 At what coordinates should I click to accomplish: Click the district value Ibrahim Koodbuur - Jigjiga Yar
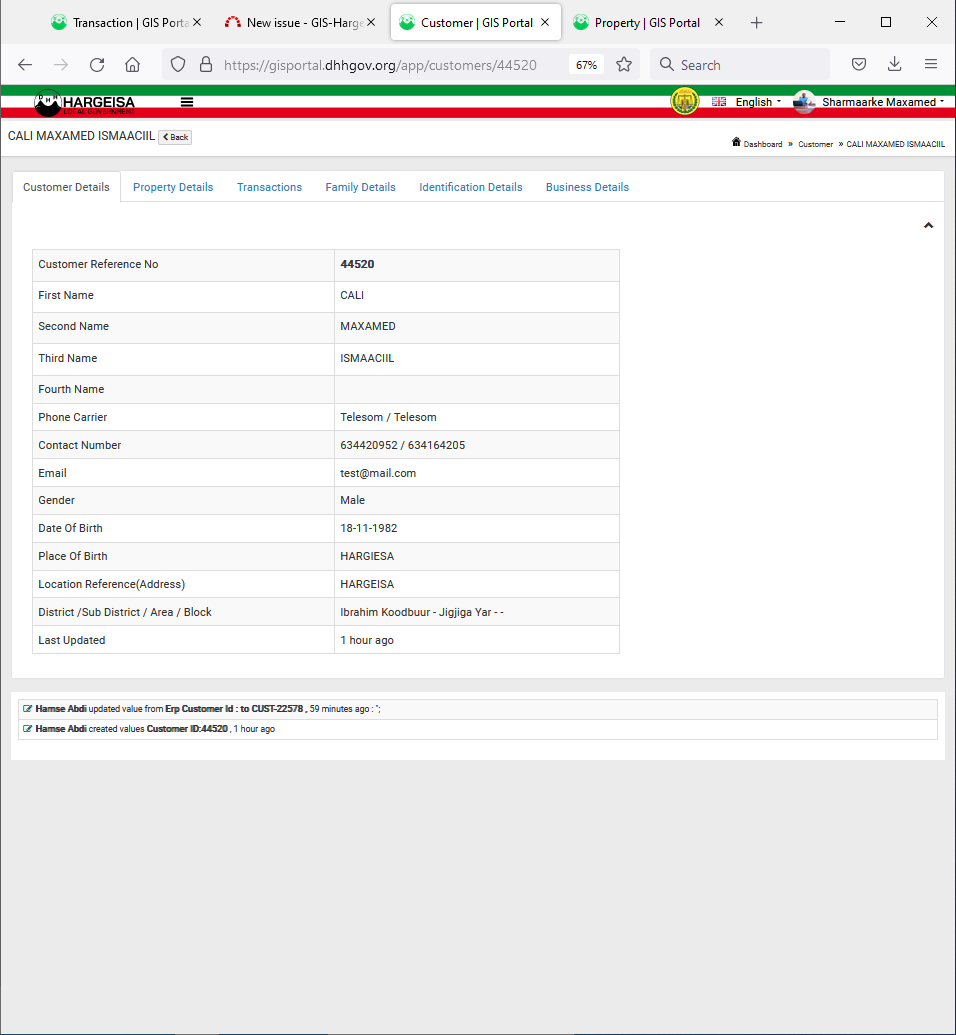(421, 613)
